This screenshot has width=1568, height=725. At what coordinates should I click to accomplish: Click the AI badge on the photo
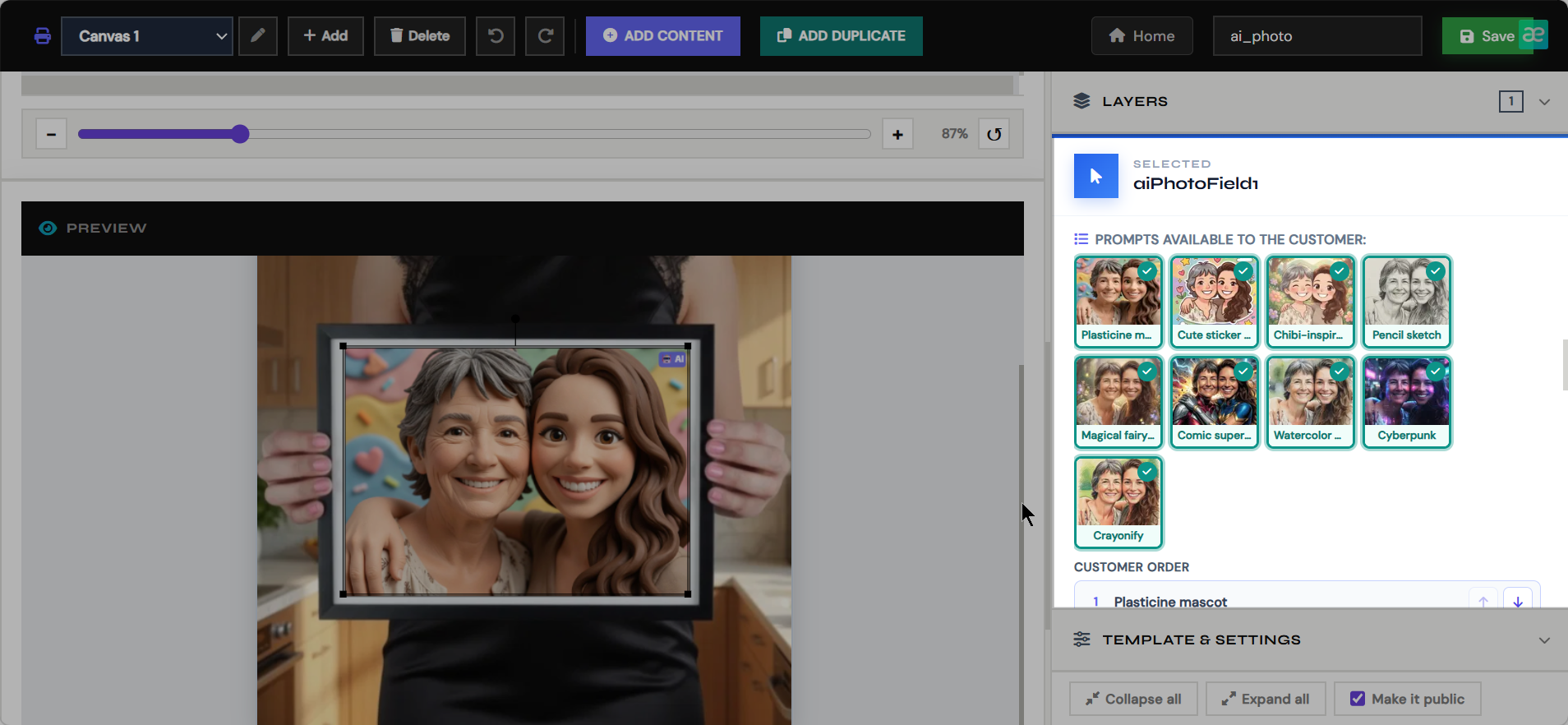(673, 359)
